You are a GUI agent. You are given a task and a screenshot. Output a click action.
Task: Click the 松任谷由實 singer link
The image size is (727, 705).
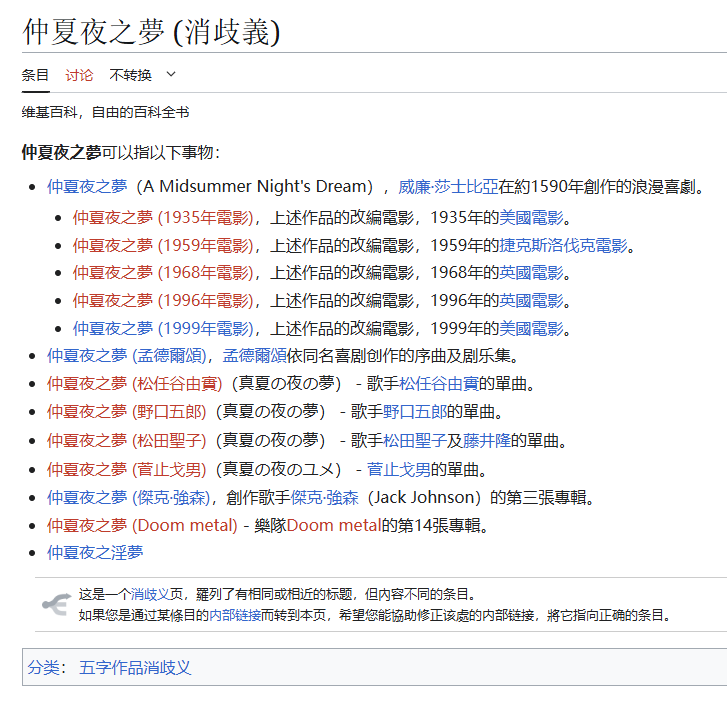439,383
